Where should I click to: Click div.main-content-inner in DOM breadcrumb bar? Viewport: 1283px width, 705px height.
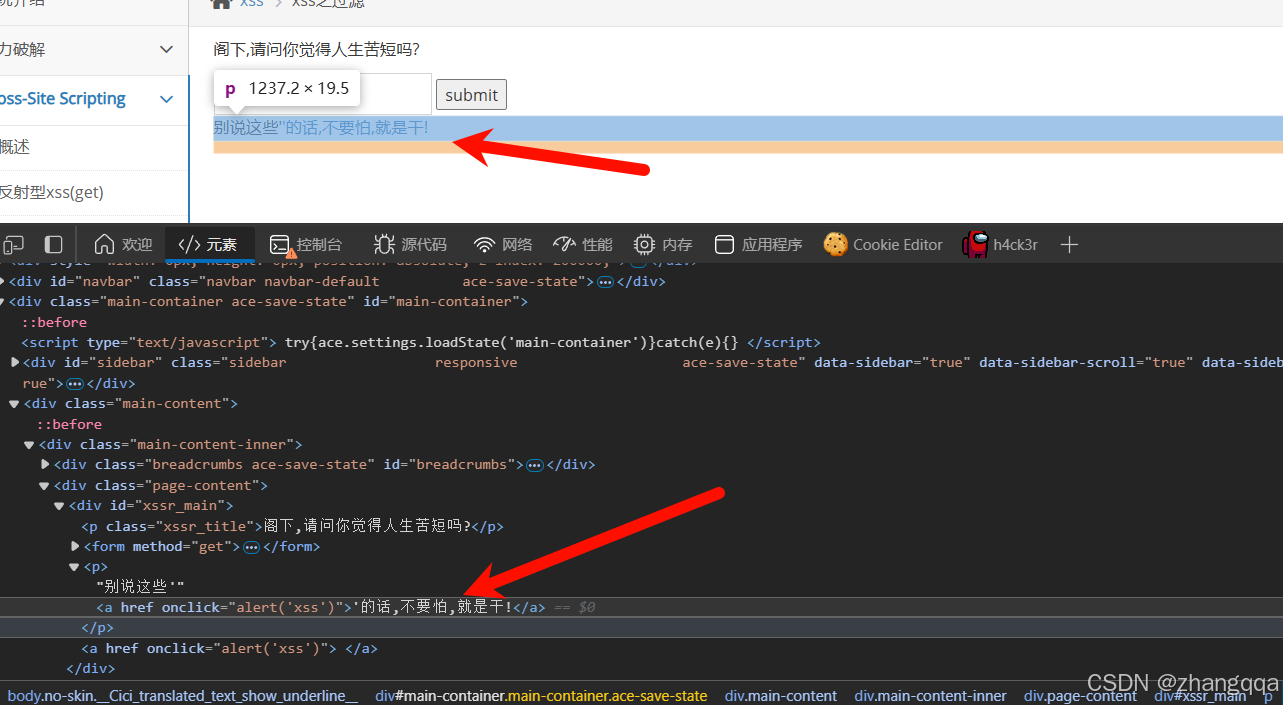(x=931, y=695)
